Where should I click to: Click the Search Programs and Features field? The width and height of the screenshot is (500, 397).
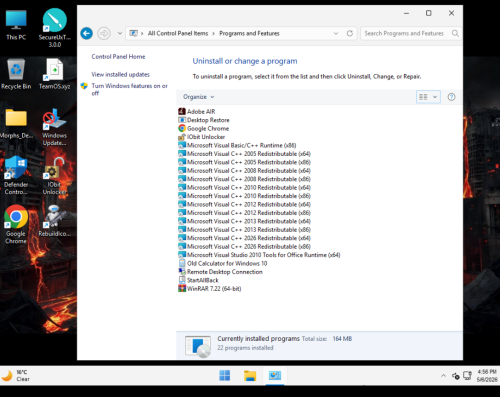(411, 33)
